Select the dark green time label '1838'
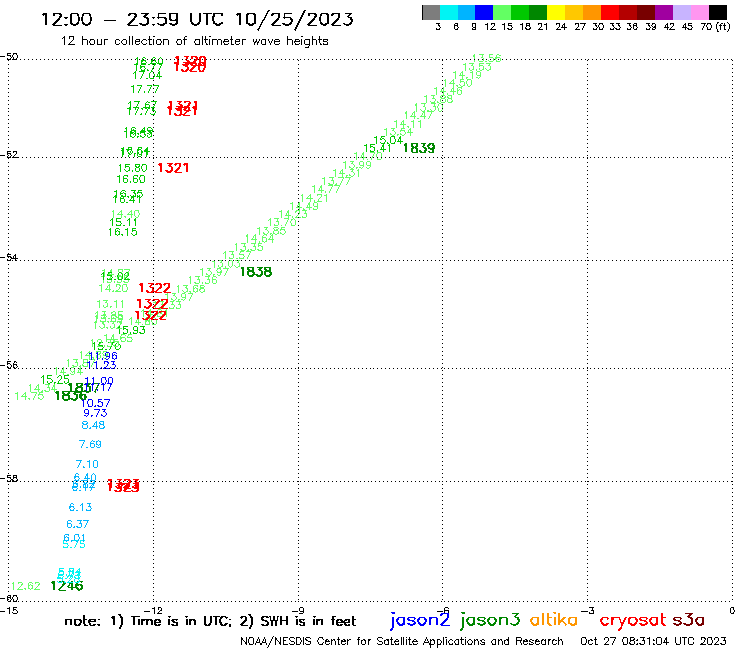 256,272
